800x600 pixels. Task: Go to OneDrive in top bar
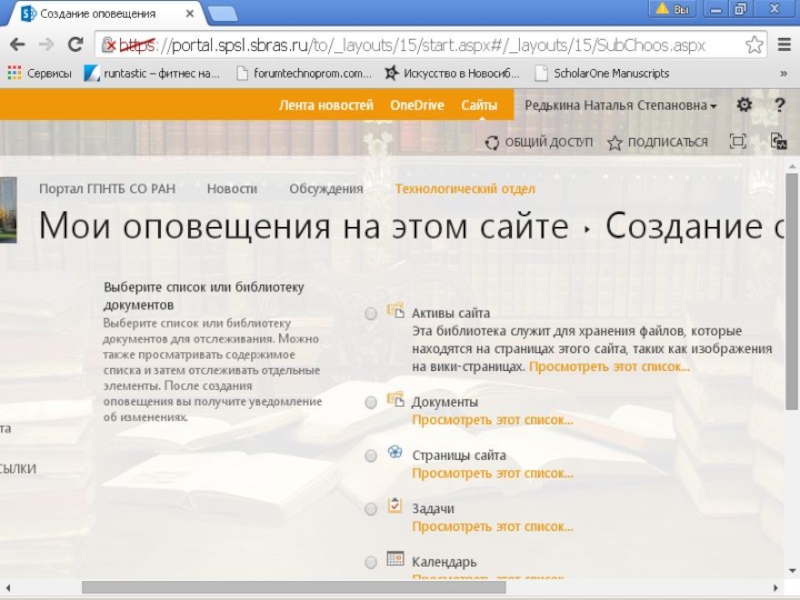coord(417,105)
